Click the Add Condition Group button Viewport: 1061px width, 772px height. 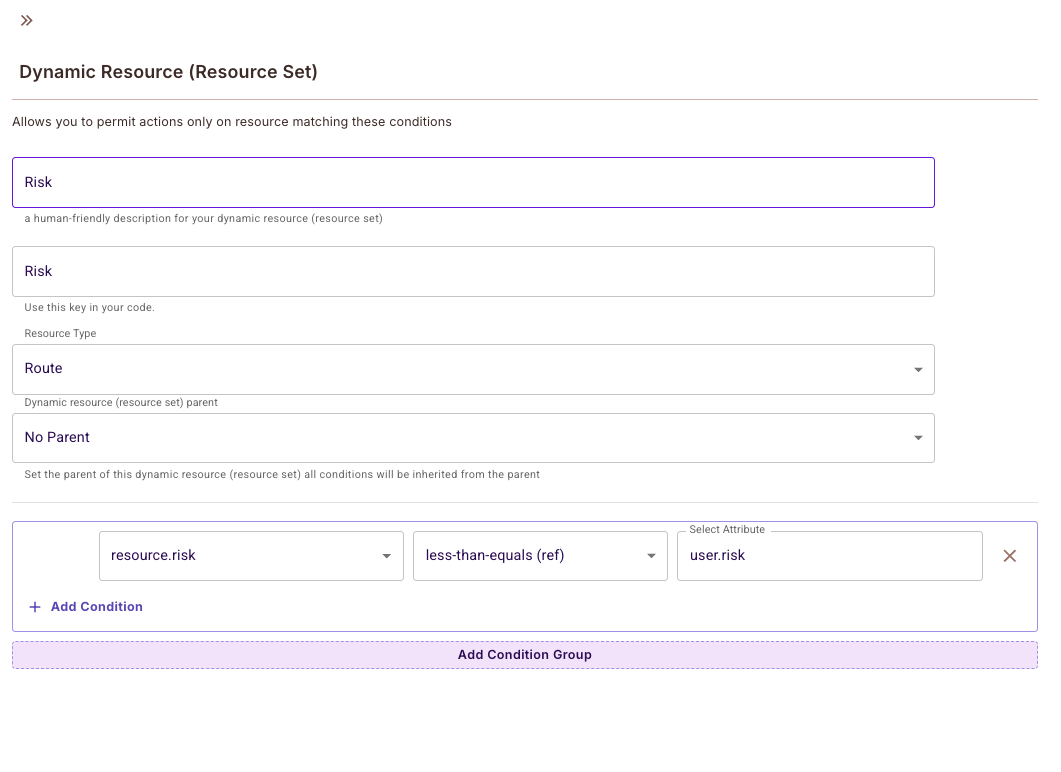tap(524, 654)
